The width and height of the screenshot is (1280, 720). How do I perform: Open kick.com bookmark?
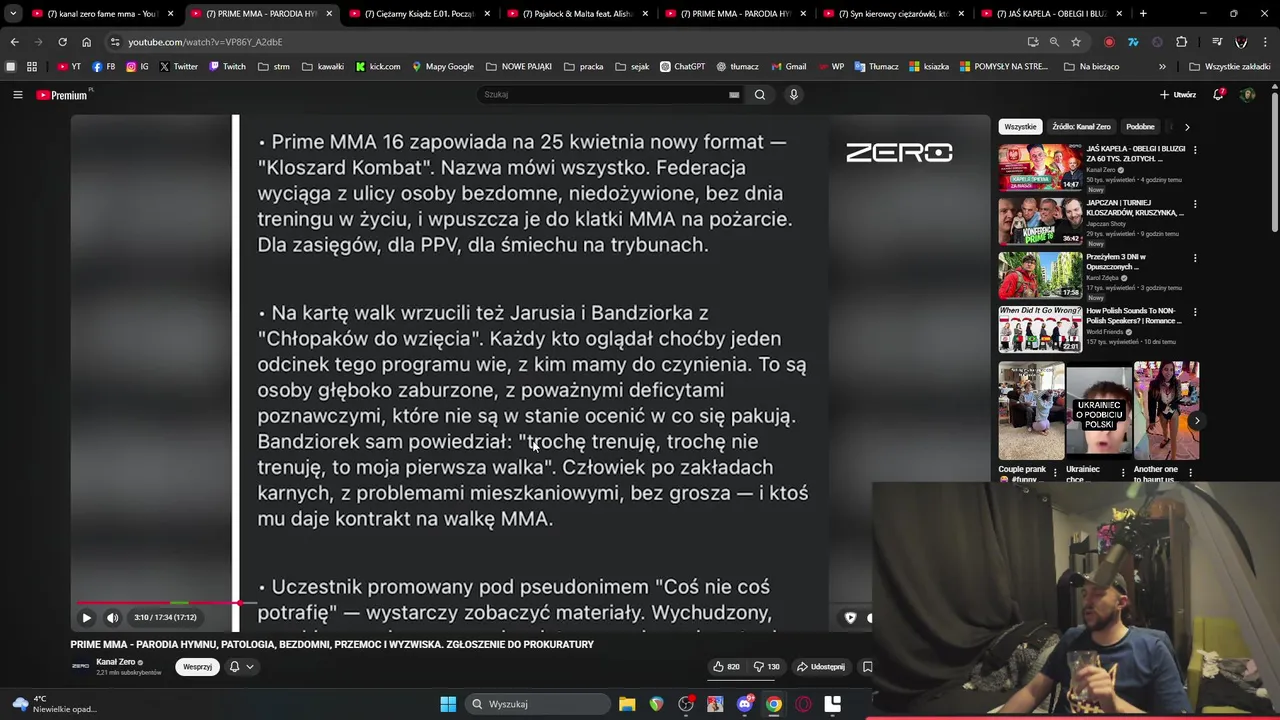(378, 67)
